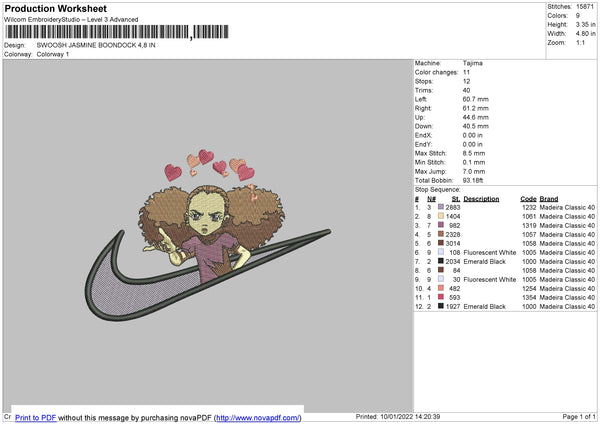Pick the dark brown swatch beside 3014
Screen dimensions: 600x424
point(441,243)
